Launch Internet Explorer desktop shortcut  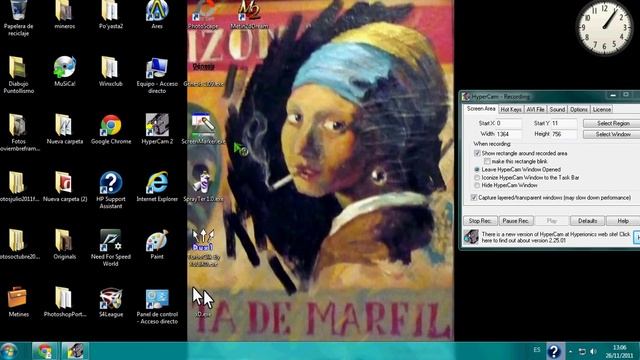157,187
